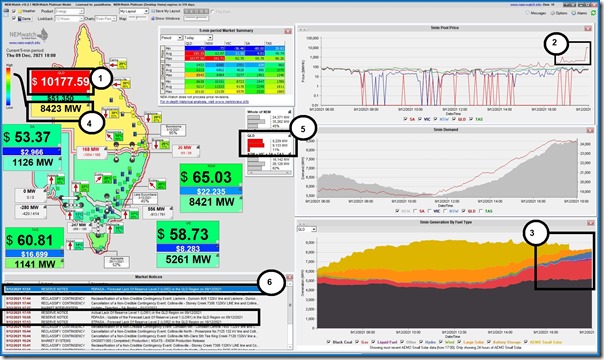The width and height of the screenshot is (604, 360).
Task: Toggle Liquid Fuel in the generation legend
Action: pos(373,342)
